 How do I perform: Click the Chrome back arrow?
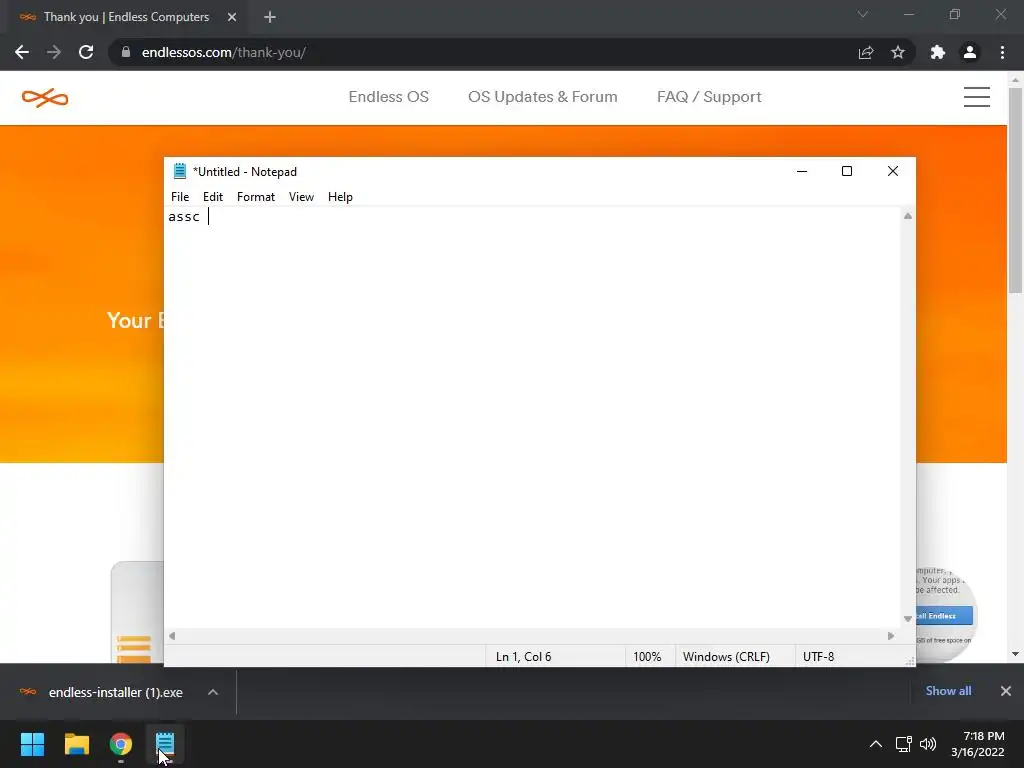tap(22, 52)
